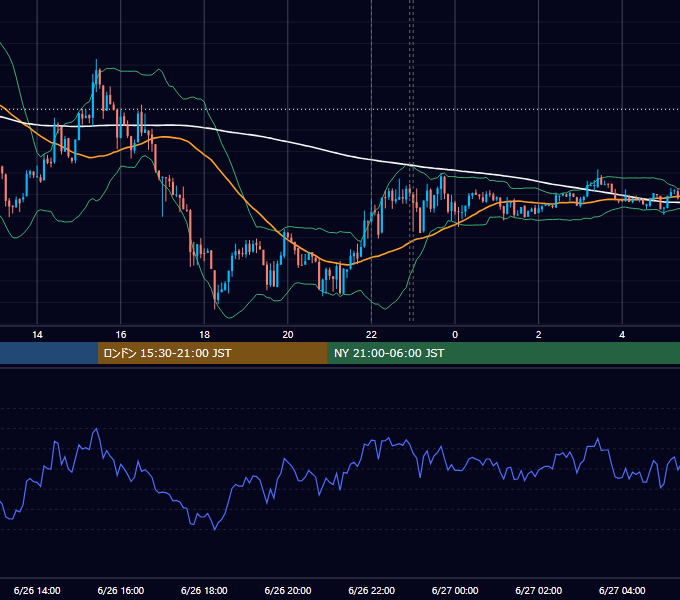The height and width of the screenshot is (600, 680).
Task: Click the blue session bar before London
Action: [x=49, y=353]
